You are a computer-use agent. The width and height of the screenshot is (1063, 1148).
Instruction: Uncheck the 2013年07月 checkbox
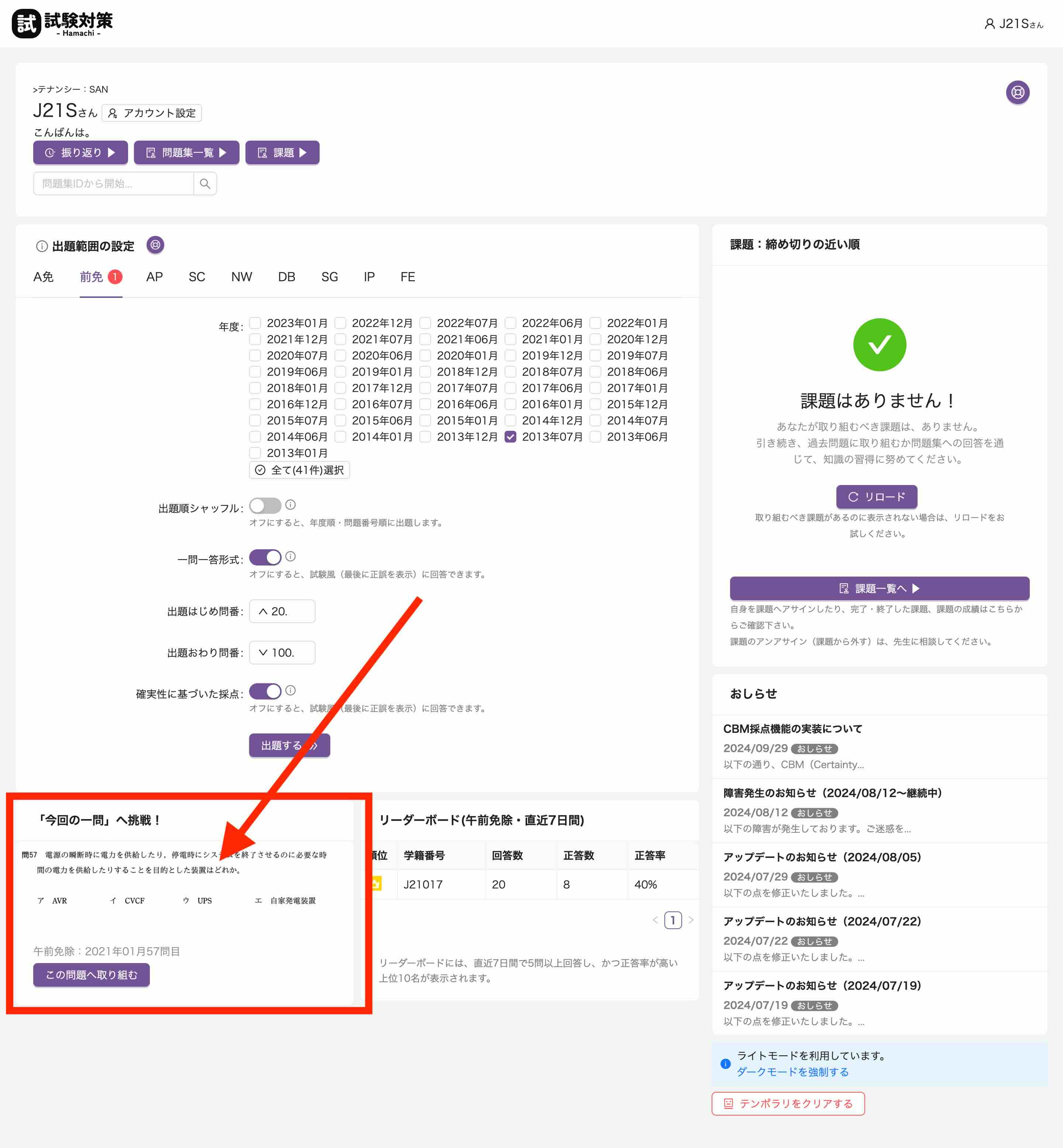(x=510, y=437)
